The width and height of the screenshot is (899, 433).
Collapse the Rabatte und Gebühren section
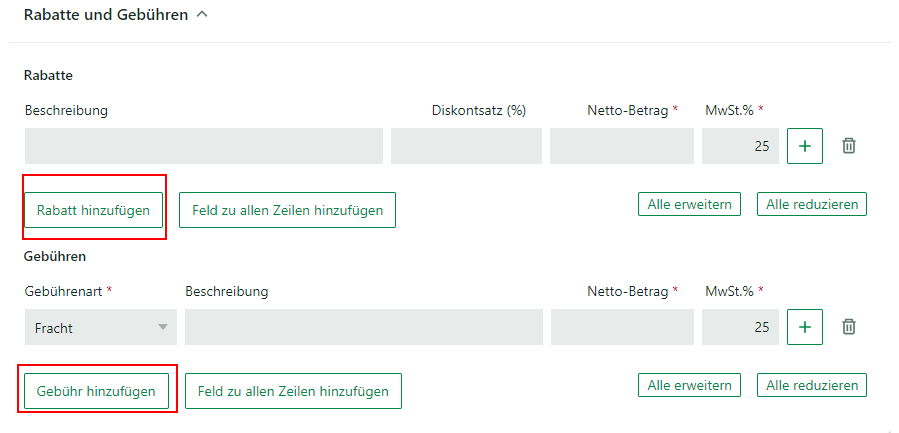(x=202, y=15)
